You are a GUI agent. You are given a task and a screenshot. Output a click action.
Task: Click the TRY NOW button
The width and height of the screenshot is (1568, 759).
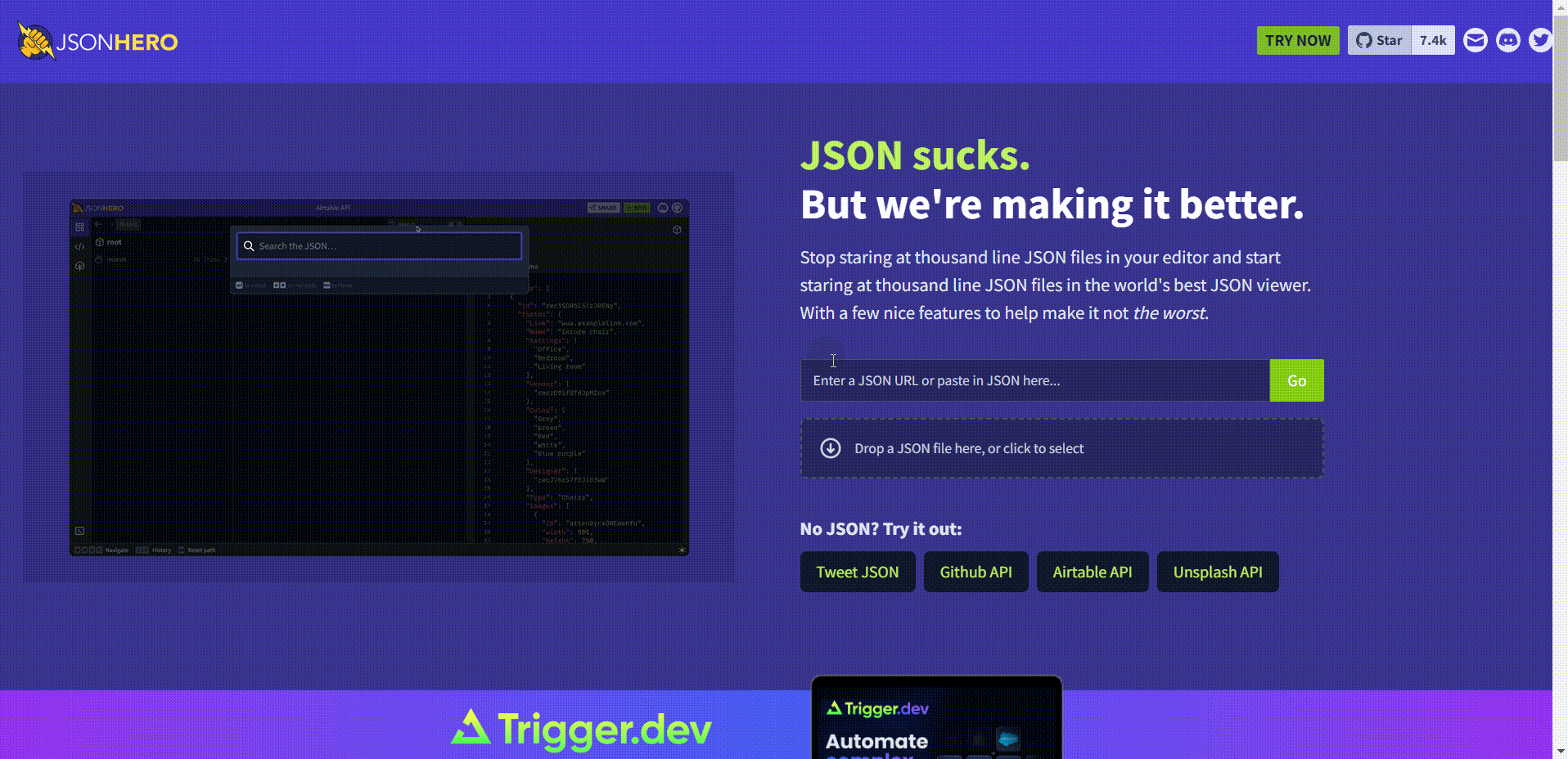tap(1298, 40)
